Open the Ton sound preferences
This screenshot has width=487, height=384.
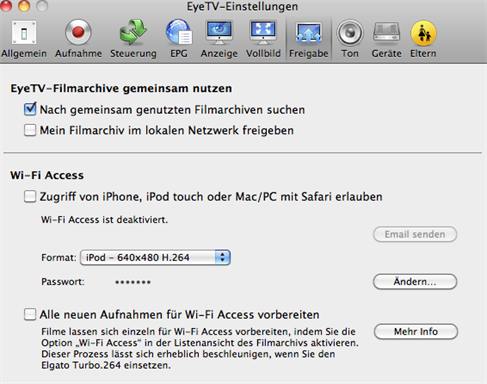point(350,39)
